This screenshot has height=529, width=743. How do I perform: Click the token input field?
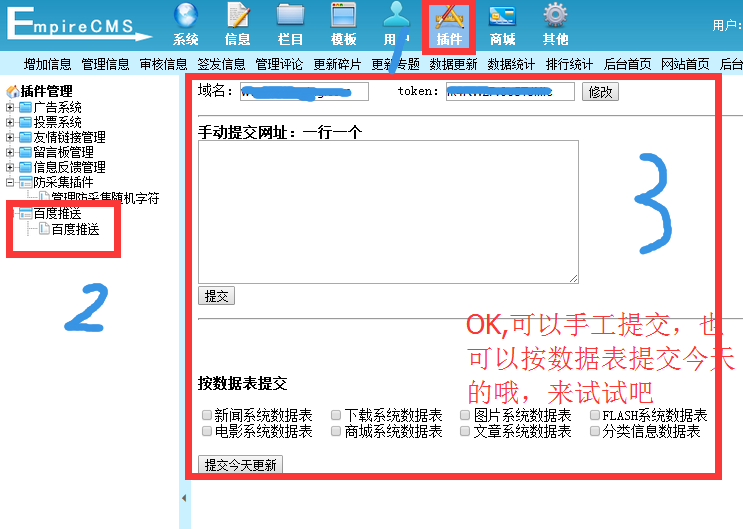[x=510, y=91]
